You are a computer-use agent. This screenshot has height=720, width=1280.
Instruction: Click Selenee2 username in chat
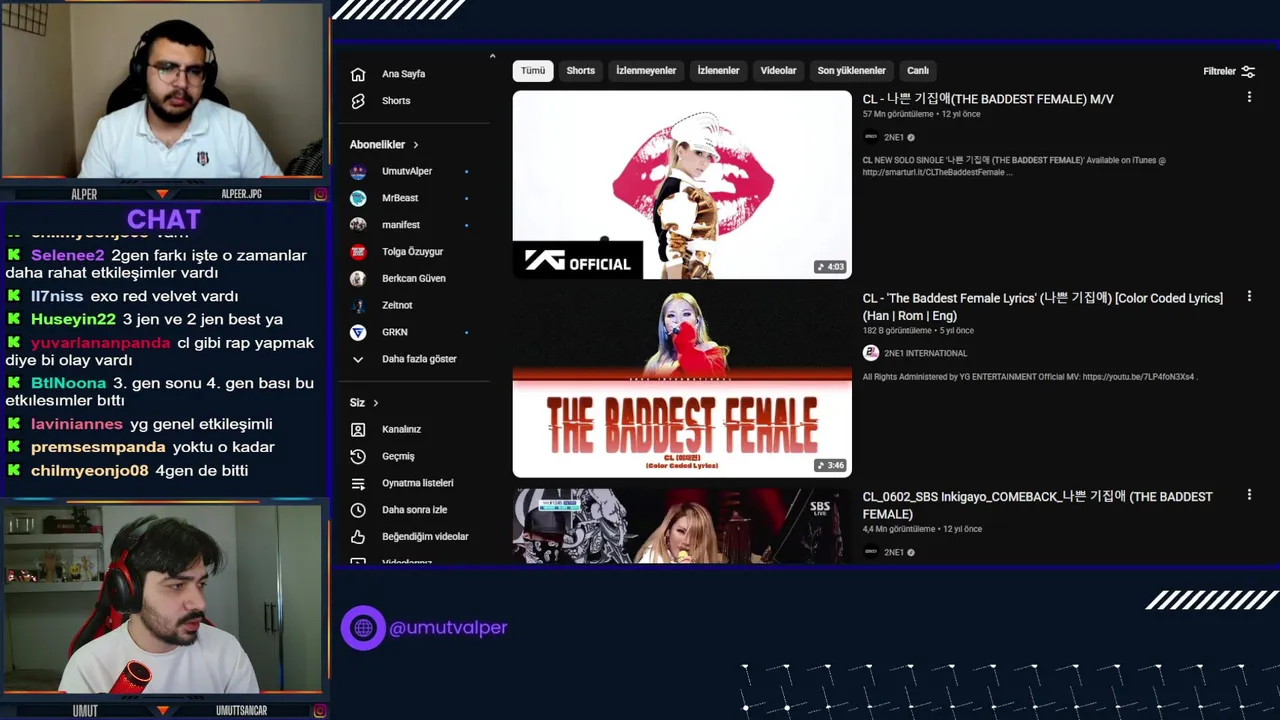click(x=68, y=256)
